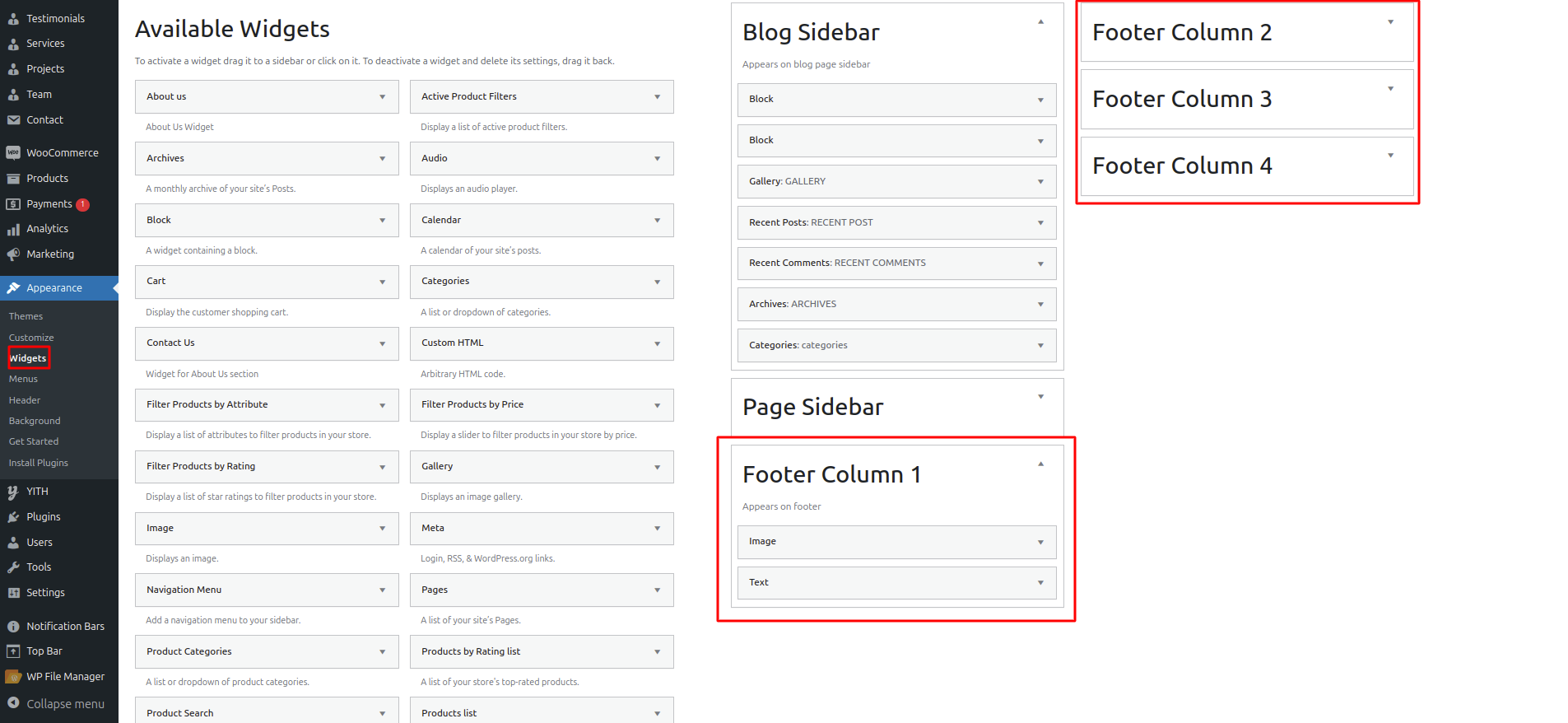The image size is (1568, 723).
Task: Click the Marketing megaphone icon
Action: pyautogui.click(x=14, y=254)
